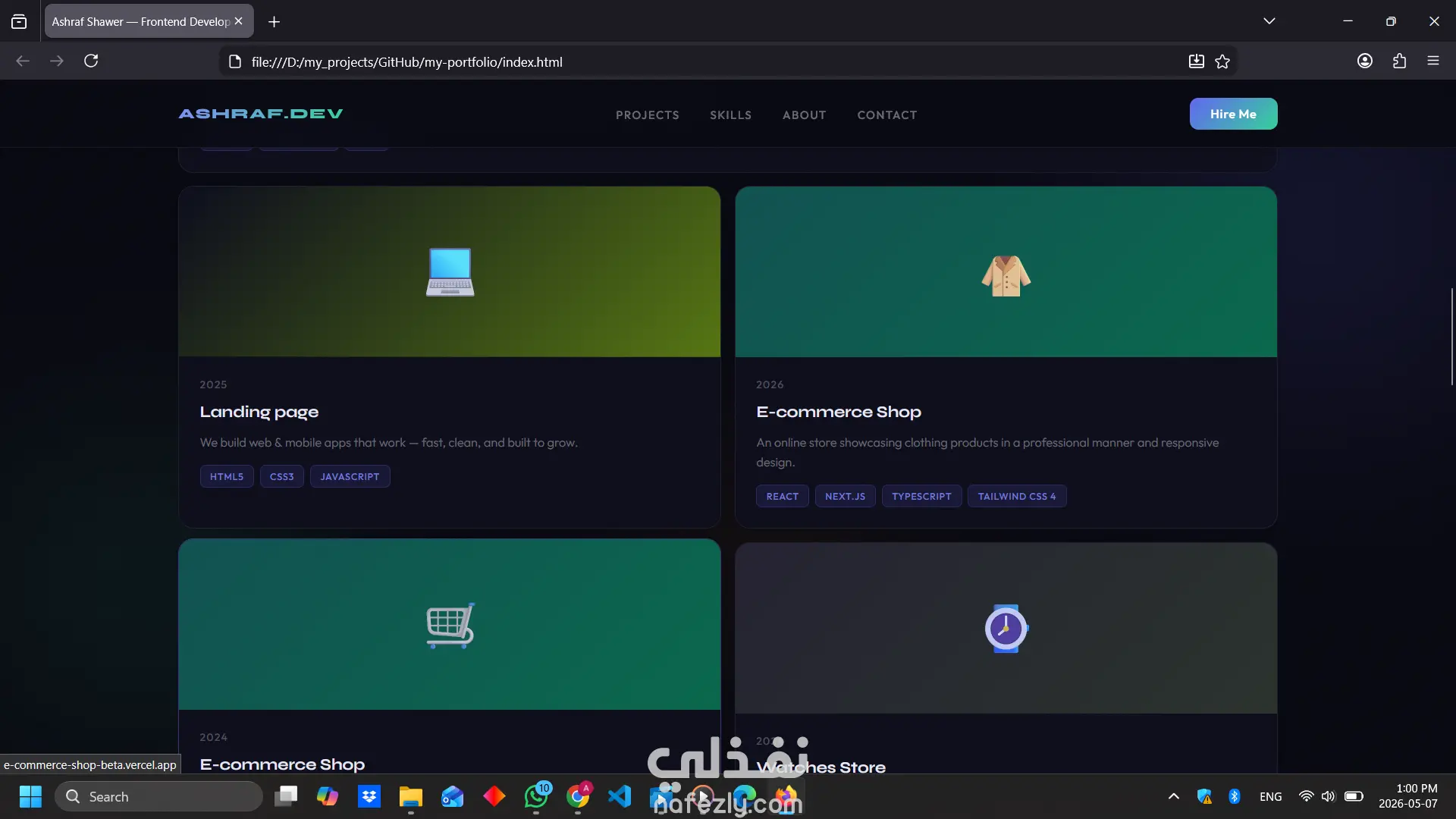Open a new browser tab
1456x819 pixels.
point(274,22)
